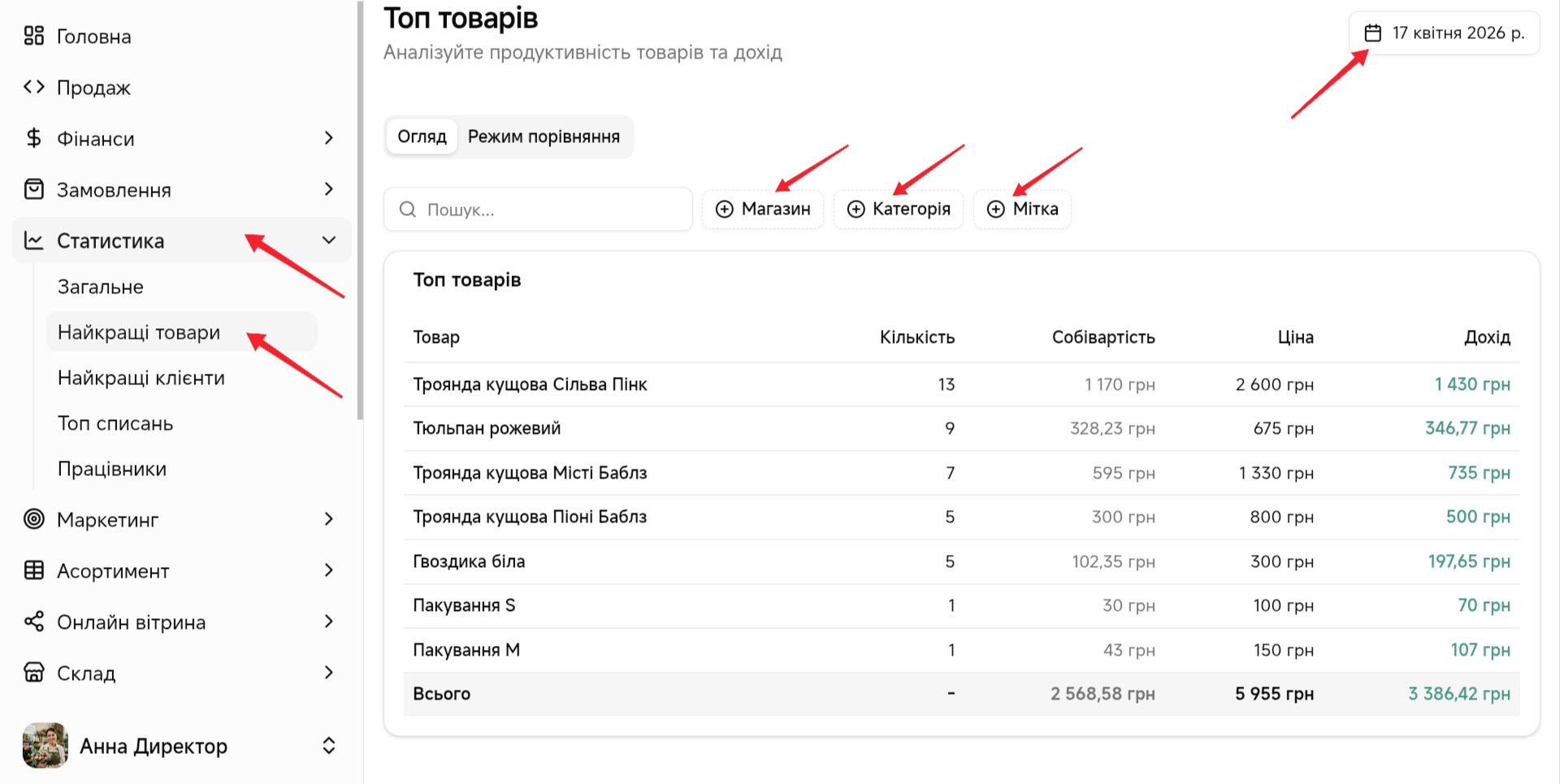Click the Онлайн вітрина share icon

pos(33,622)
